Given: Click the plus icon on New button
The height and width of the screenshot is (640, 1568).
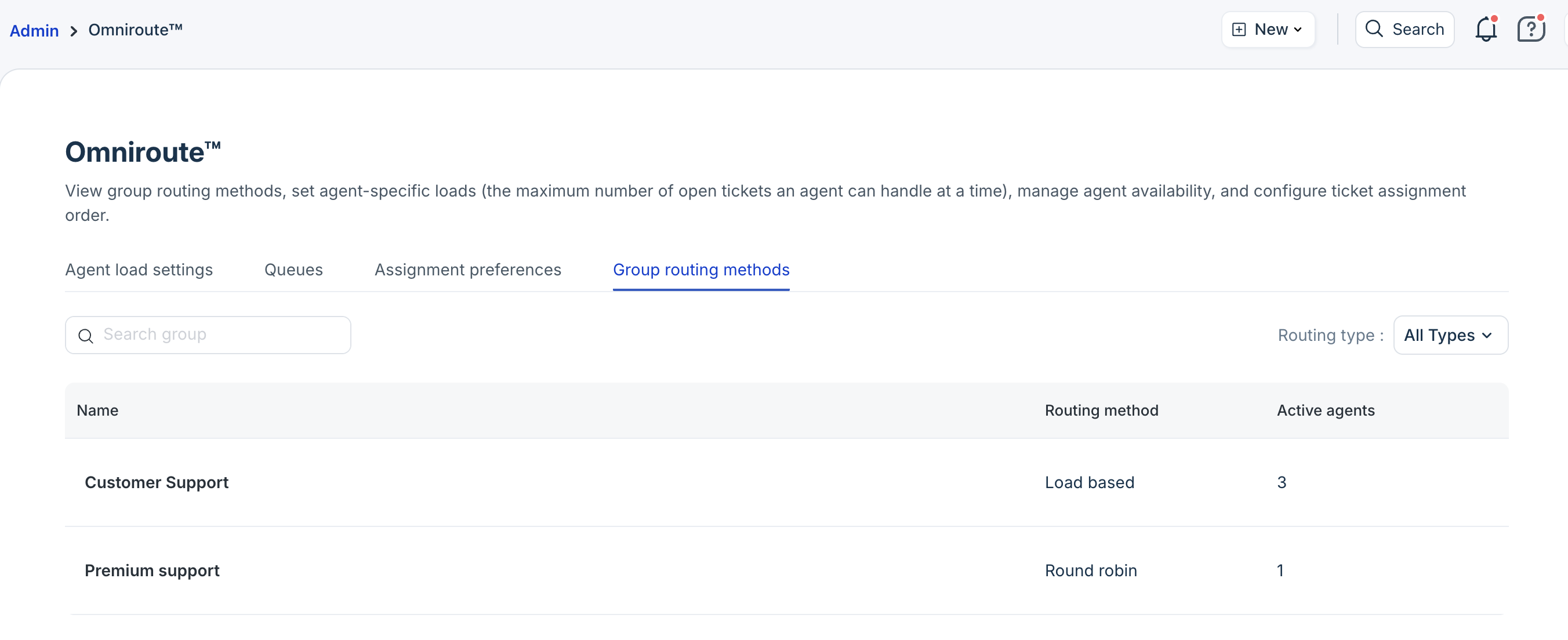Looking at the screenshot, I should [1238, 29].
